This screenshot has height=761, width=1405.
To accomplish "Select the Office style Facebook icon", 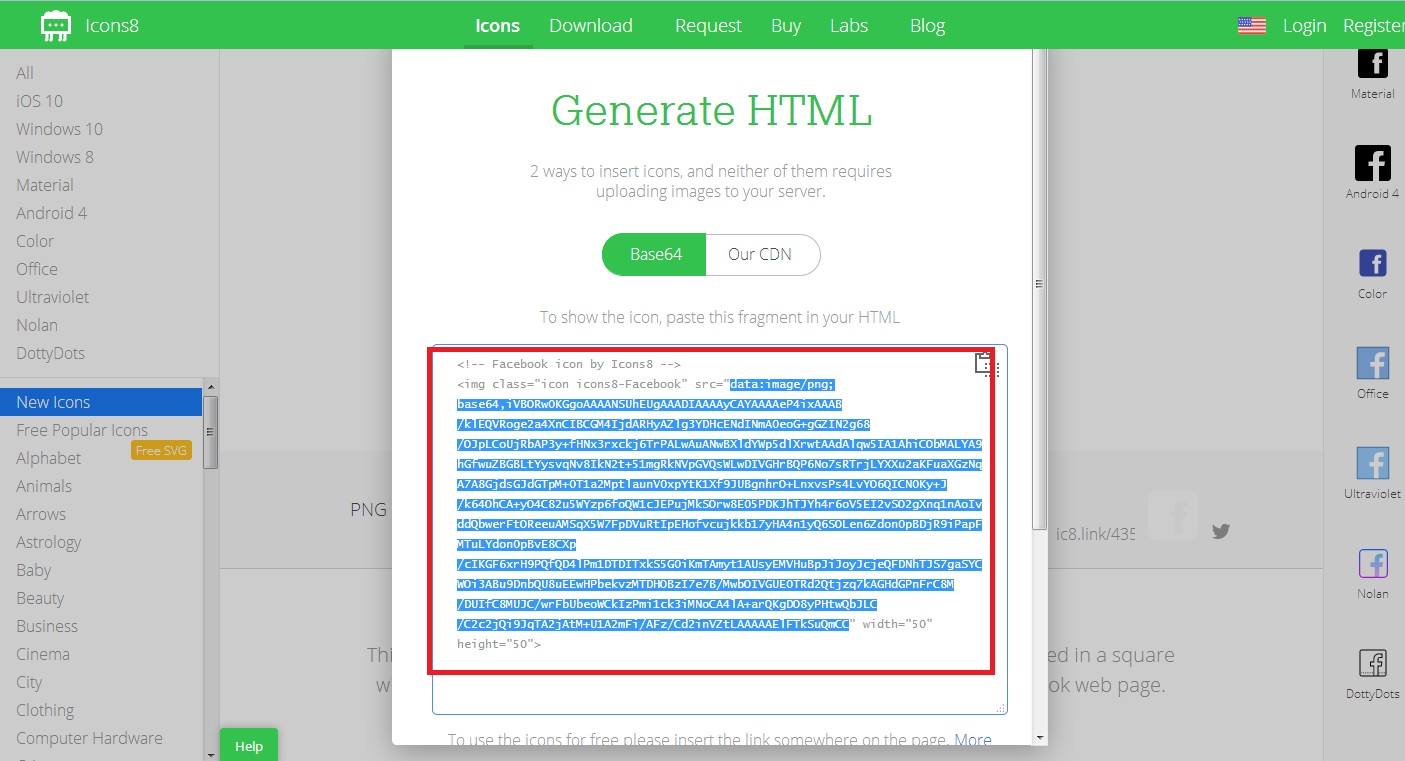I will 1372,362.
